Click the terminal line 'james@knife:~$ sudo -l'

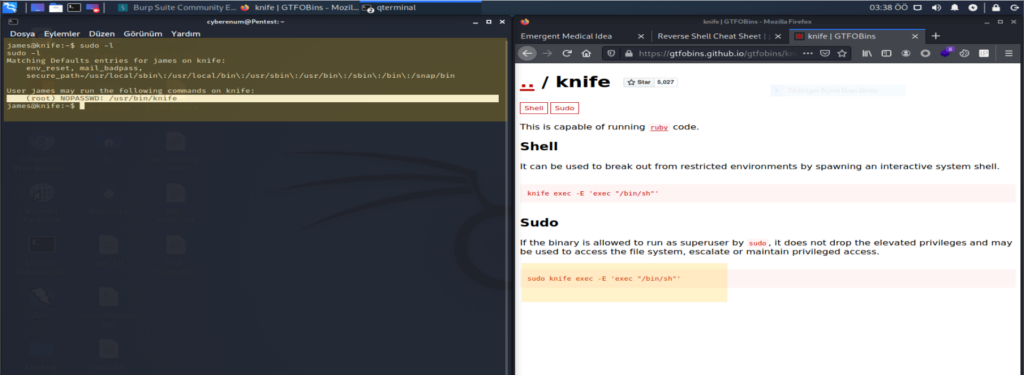pyautogui.click(x=59, y=46)
